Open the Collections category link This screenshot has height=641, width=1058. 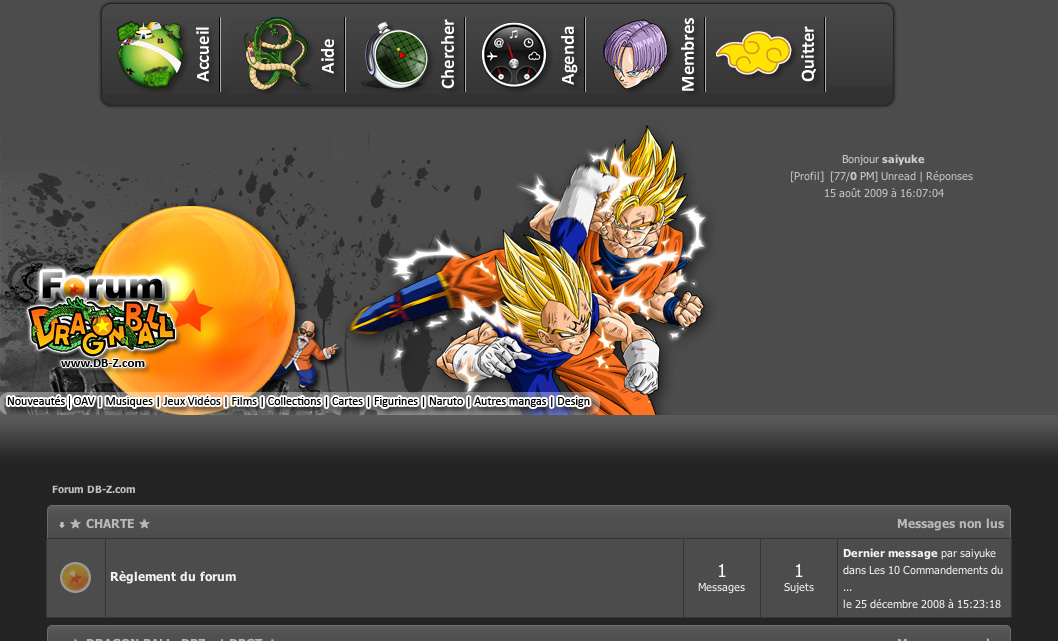tap(294, 401)
